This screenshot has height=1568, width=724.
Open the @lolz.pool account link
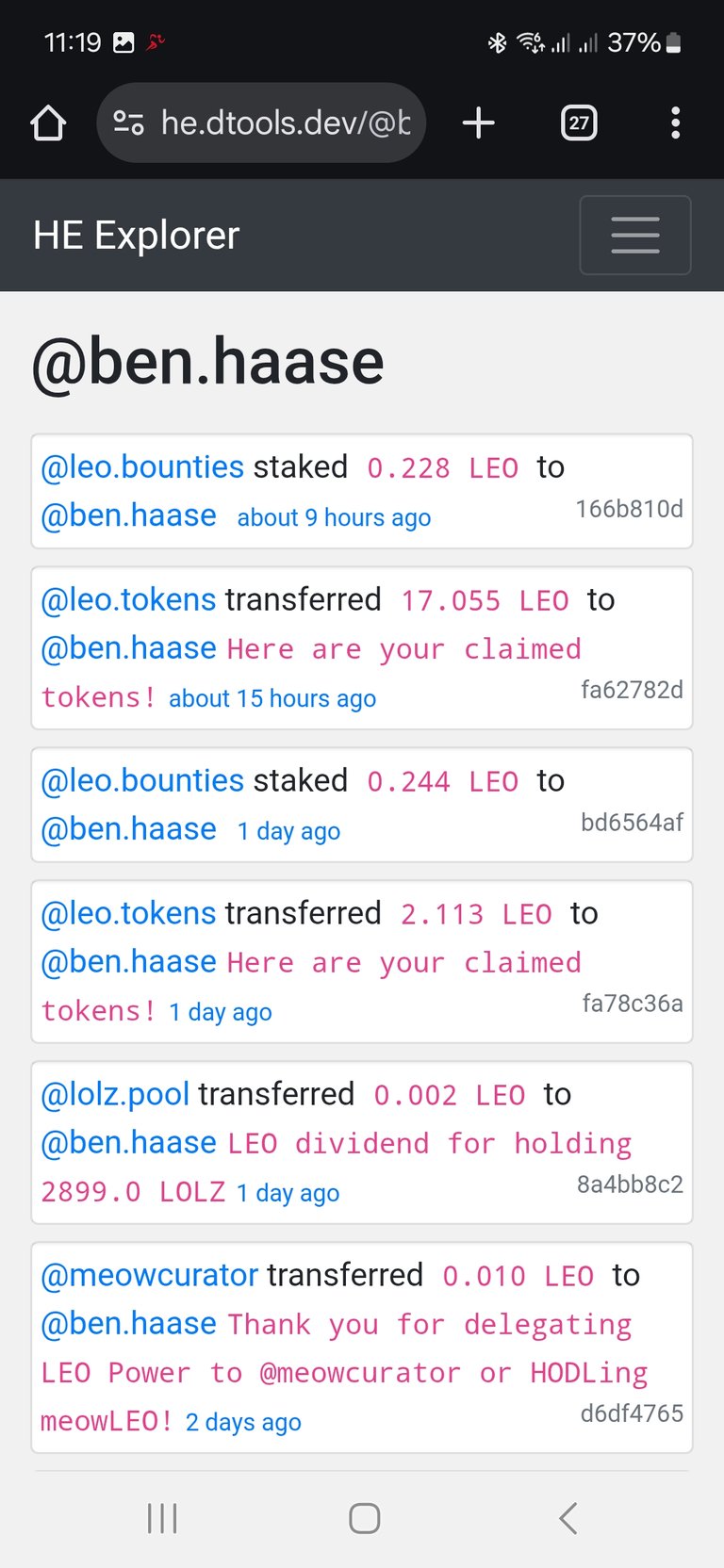pyautogui.click(x=115, y=1094)
